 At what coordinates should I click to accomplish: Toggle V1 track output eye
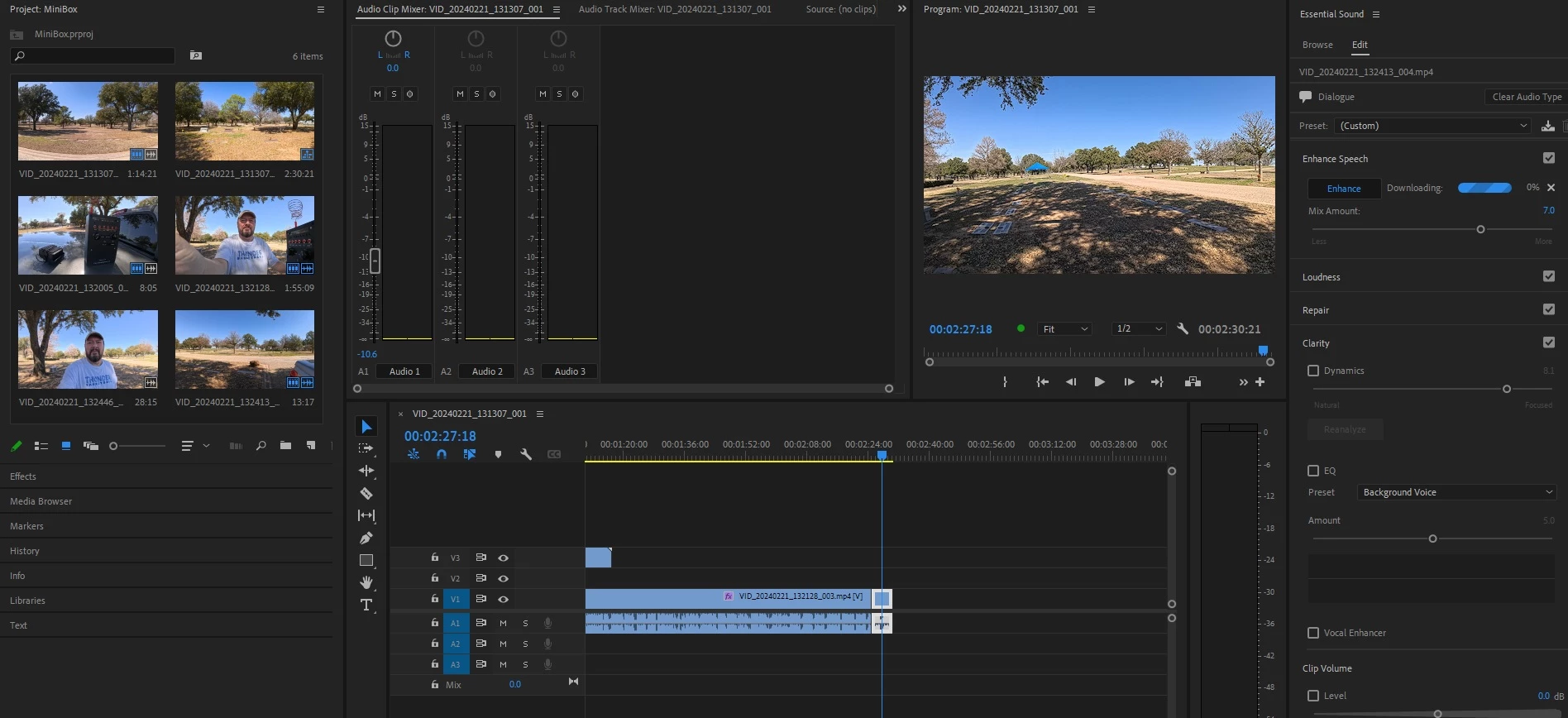503,599
